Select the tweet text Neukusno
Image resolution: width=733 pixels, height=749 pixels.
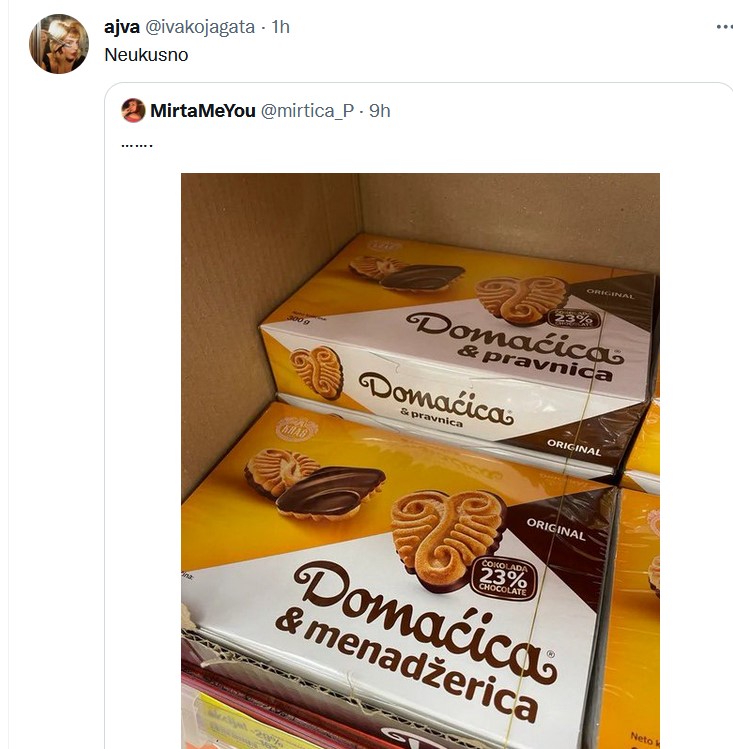[146, 55]
